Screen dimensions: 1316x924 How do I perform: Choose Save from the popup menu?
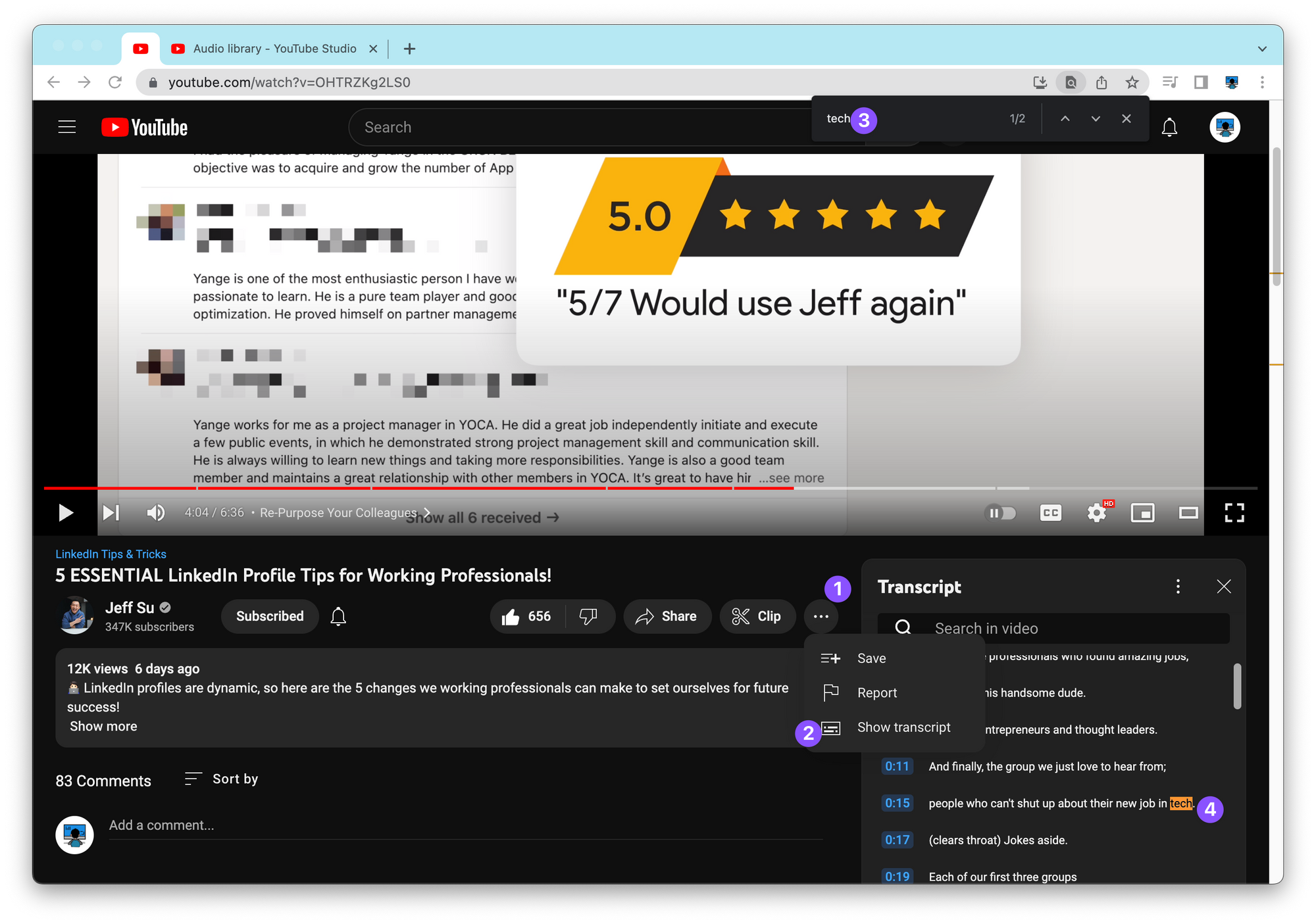tap(871, 658)
